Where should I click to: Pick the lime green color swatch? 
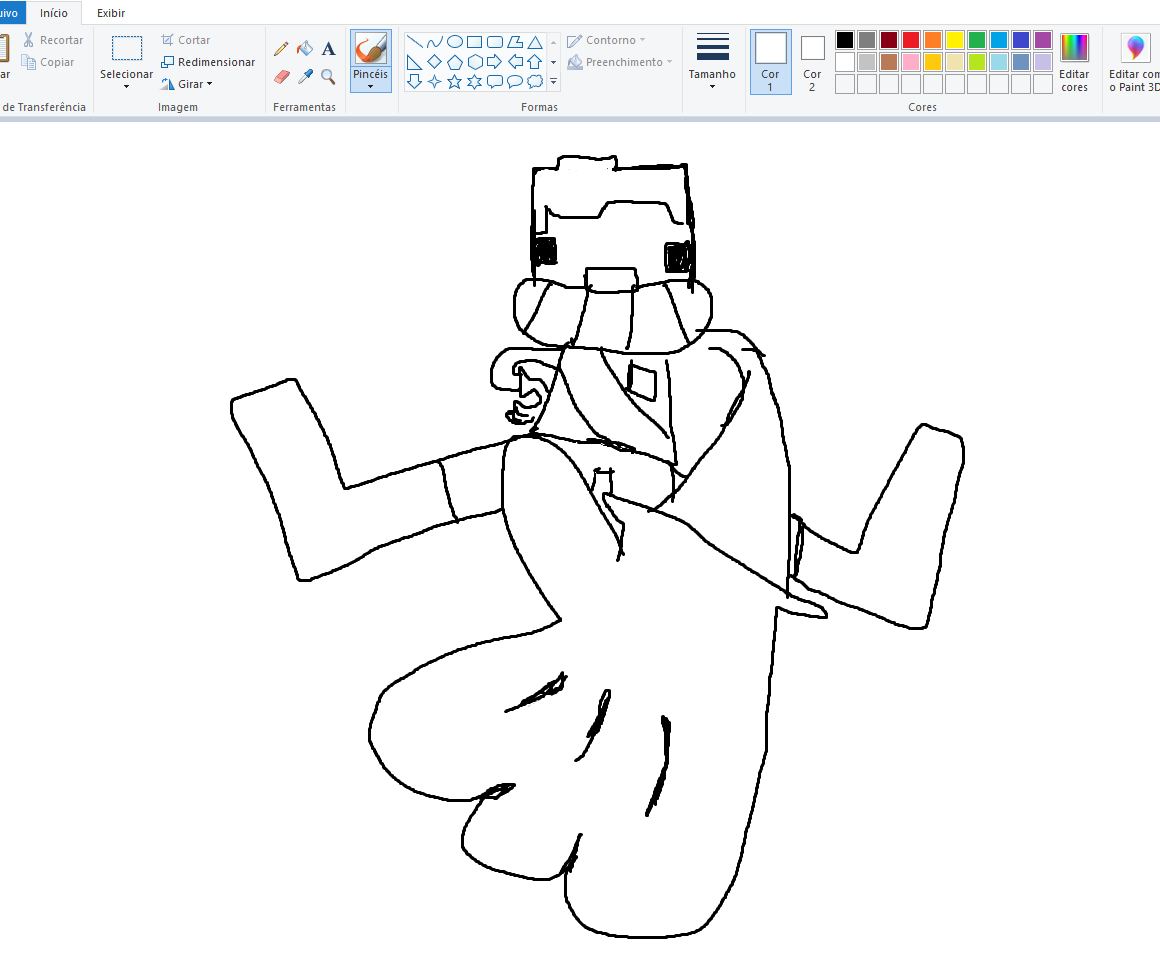977,62
